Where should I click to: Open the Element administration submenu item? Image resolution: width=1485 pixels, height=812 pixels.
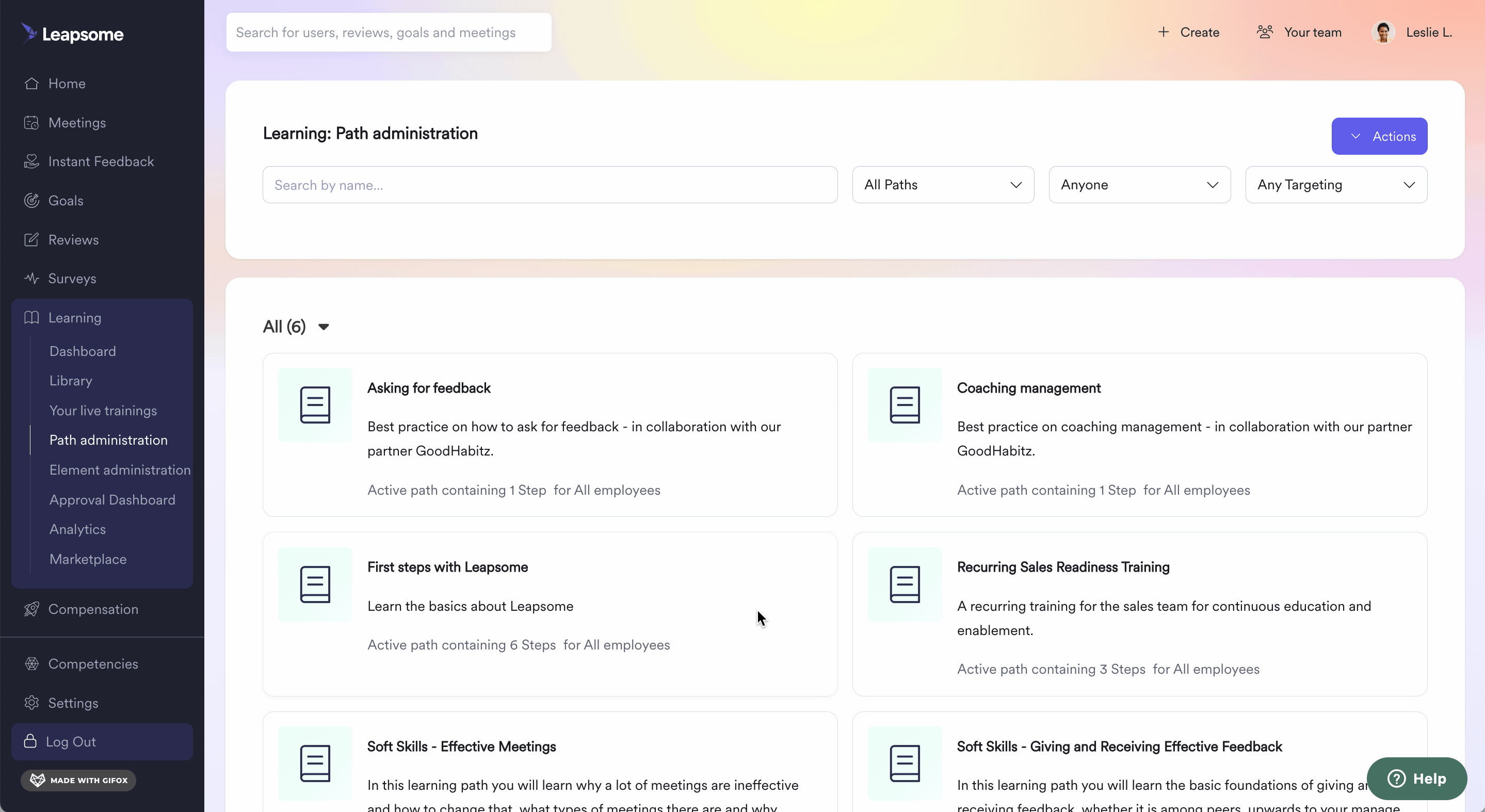120,470
